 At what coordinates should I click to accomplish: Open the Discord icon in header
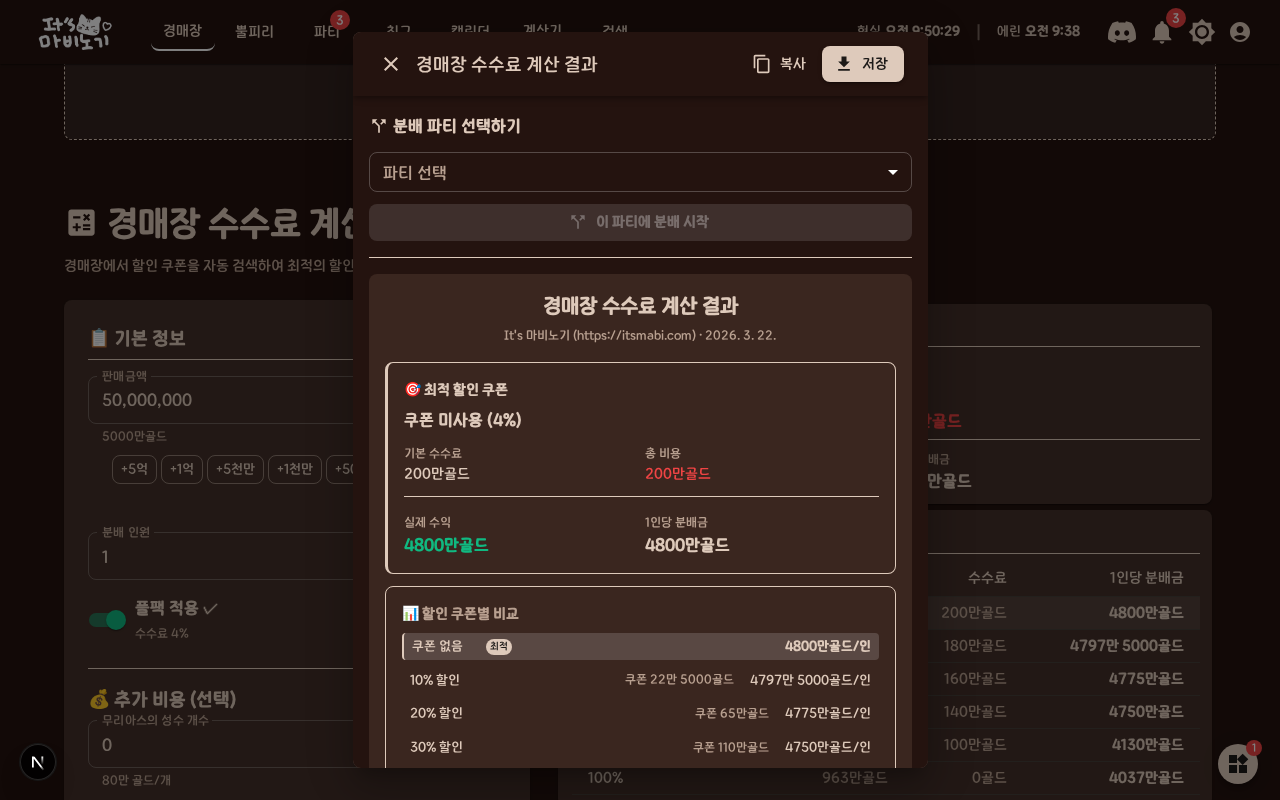(x=1122, y=32)
